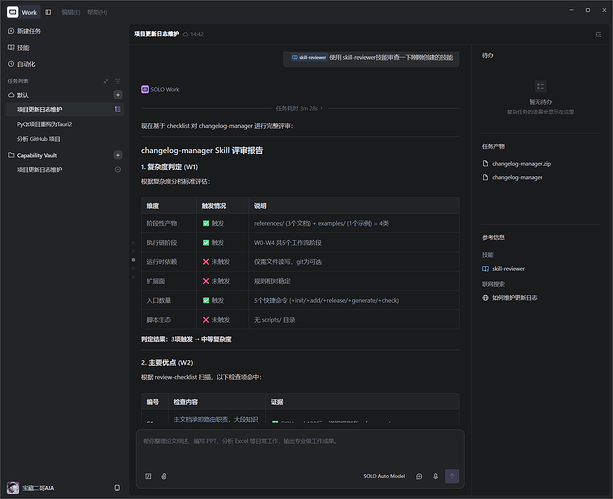Click the empty to-do list icon
The width and height of the screenshot is (613, 499).
(x=540, y=86)
